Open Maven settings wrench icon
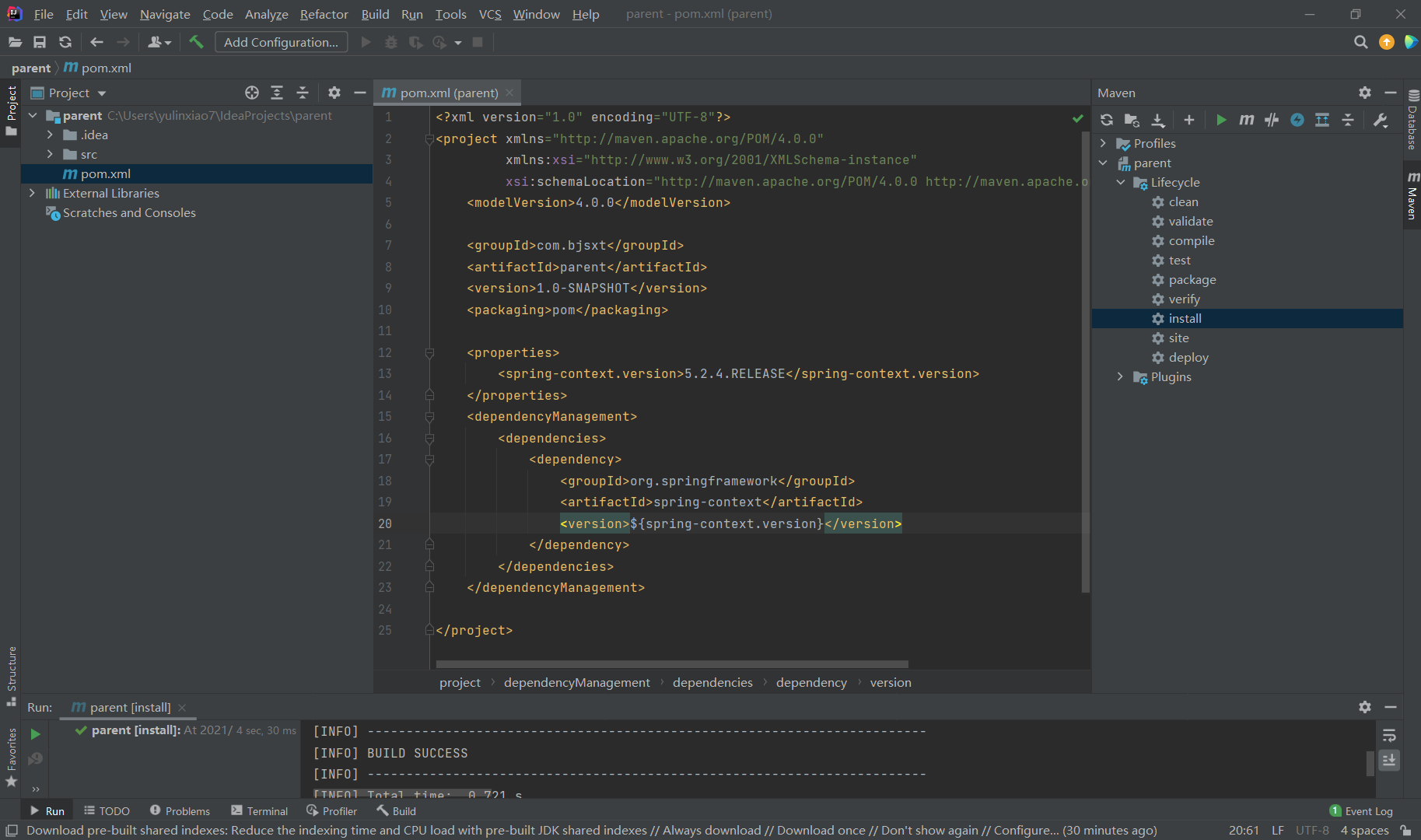This screenshot has height=840, width=1421. pos(1381,120)
